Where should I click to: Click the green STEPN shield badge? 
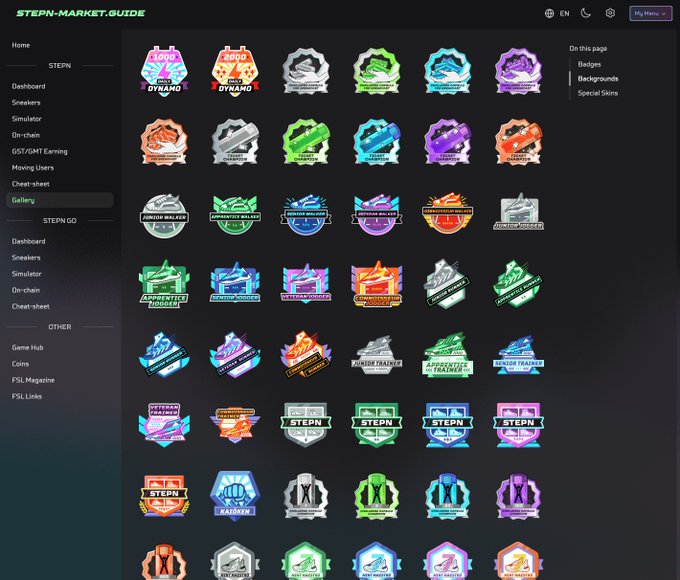pyautogui.click(x=376, y=424)
